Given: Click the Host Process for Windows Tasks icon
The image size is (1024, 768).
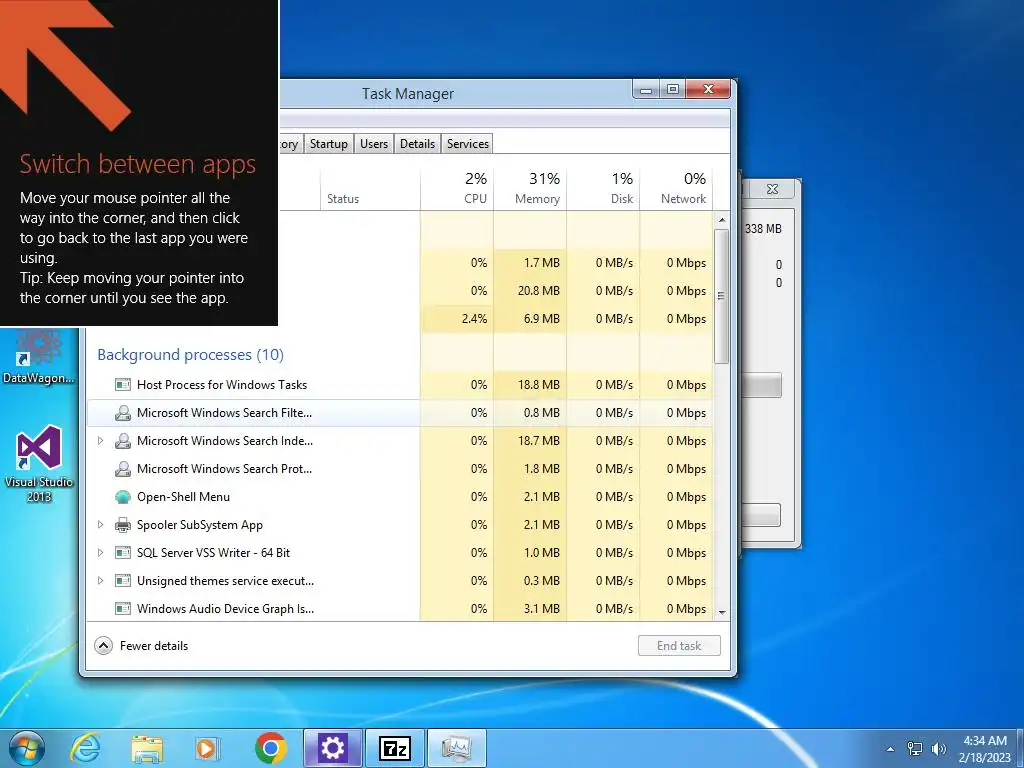Looking at the screenshot, I should [123, 385].
